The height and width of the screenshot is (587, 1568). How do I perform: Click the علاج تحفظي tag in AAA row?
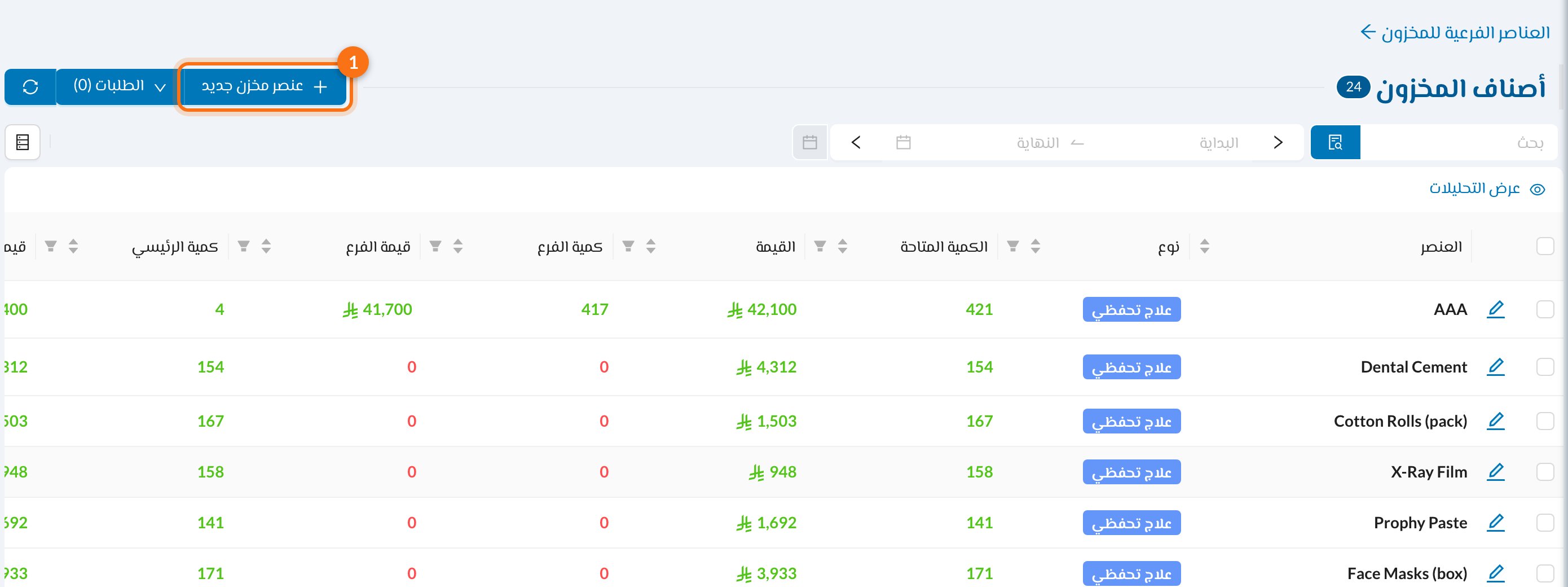1131,309
